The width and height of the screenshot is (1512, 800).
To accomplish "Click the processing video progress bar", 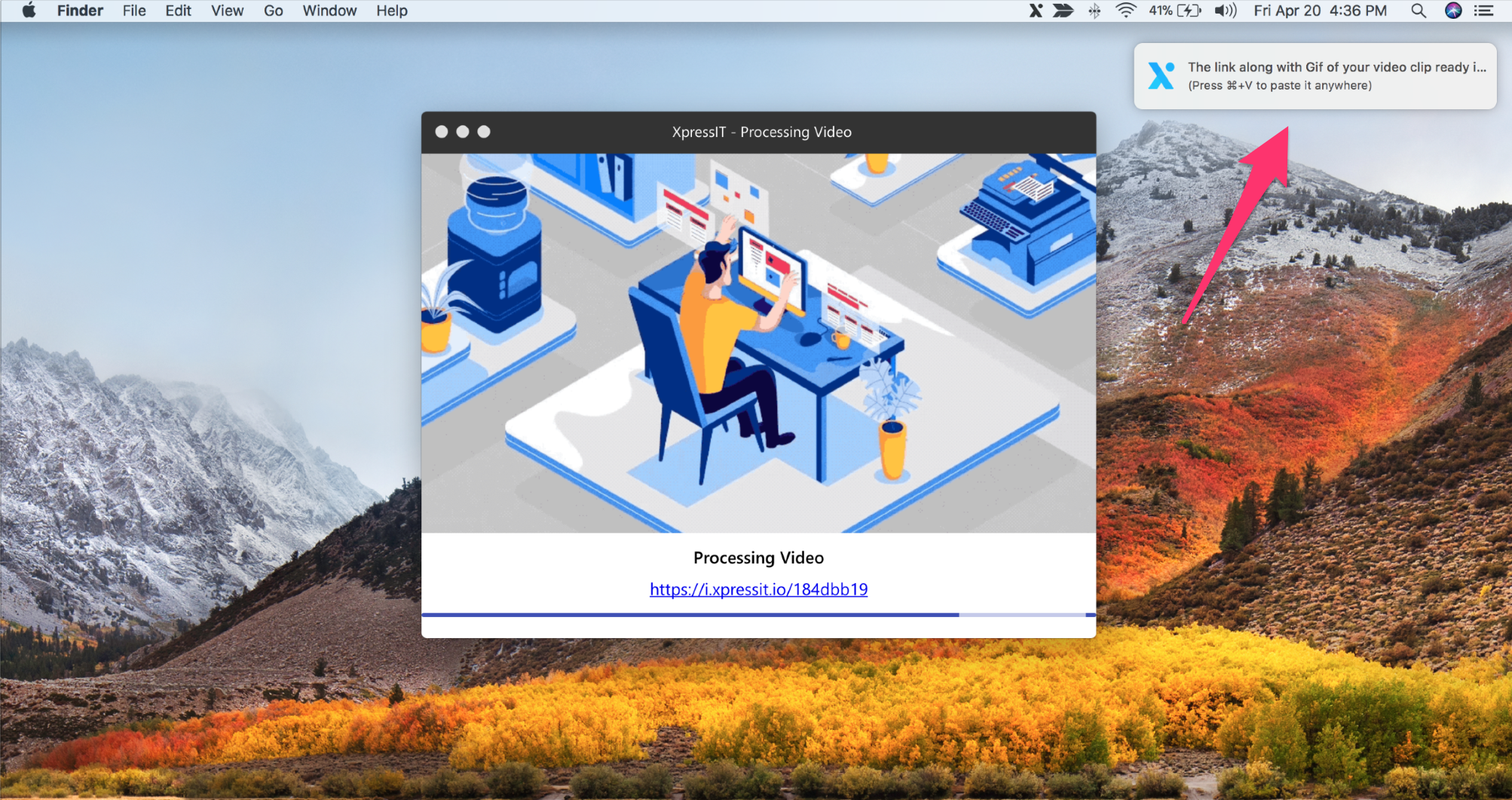I will (758, 615).
